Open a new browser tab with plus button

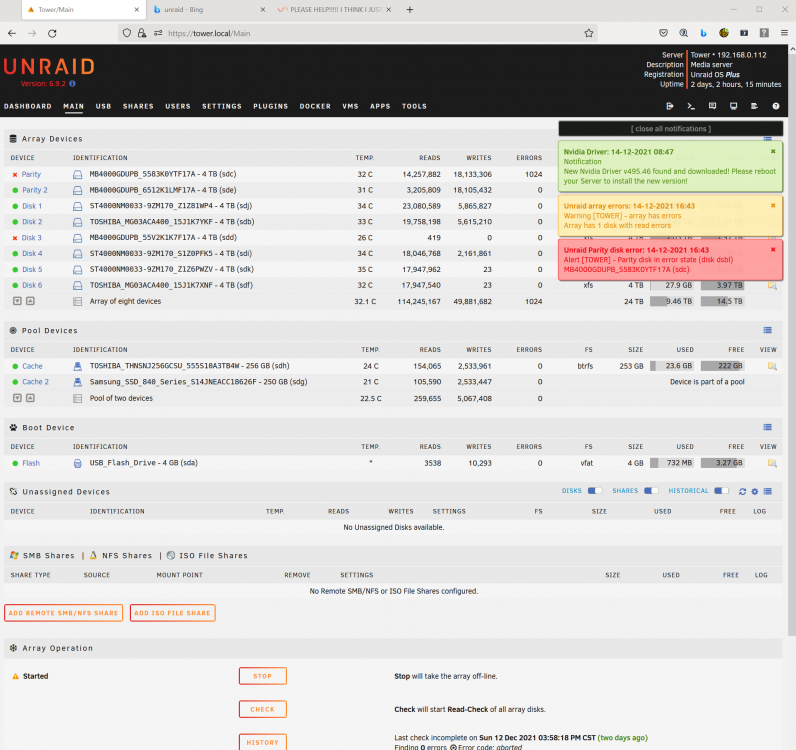coord(410,10)
